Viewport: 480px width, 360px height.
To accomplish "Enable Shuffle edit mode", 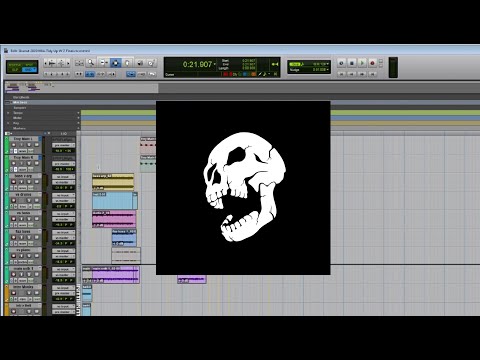I will [15, 64].
